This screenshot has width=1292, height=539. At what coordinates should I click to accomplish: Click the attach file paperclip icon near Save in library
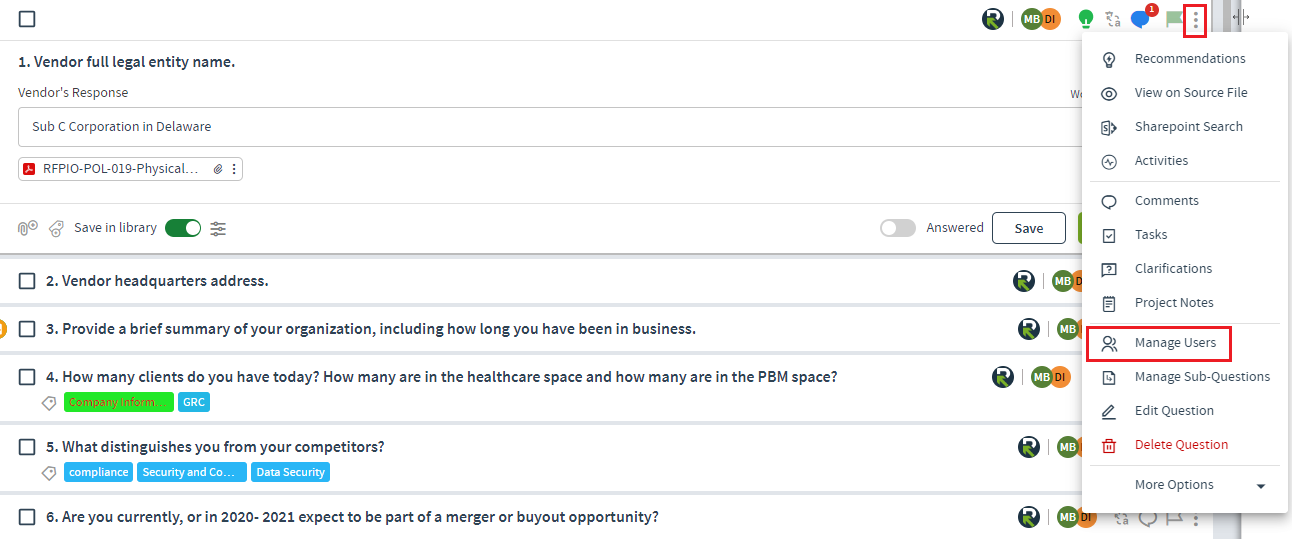point(27,228)
